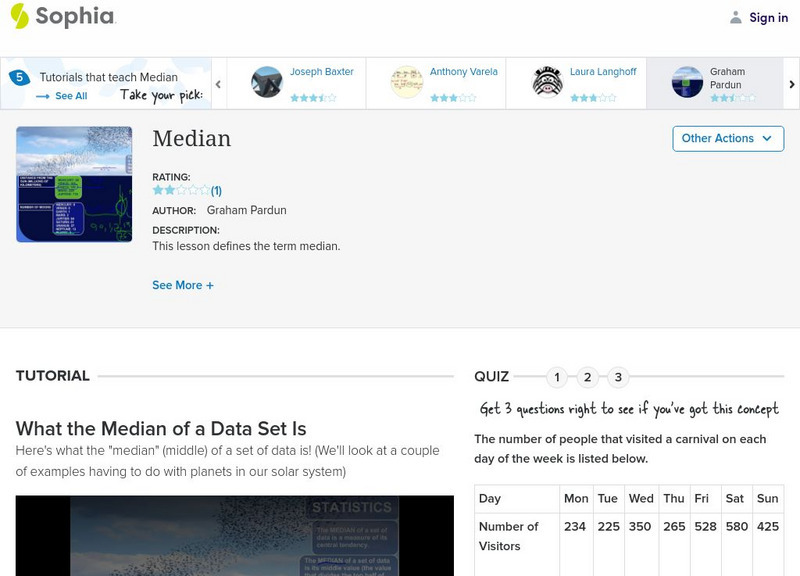
Task: Click the value 234 in the visitors table
Action: [x=574, y=527]
